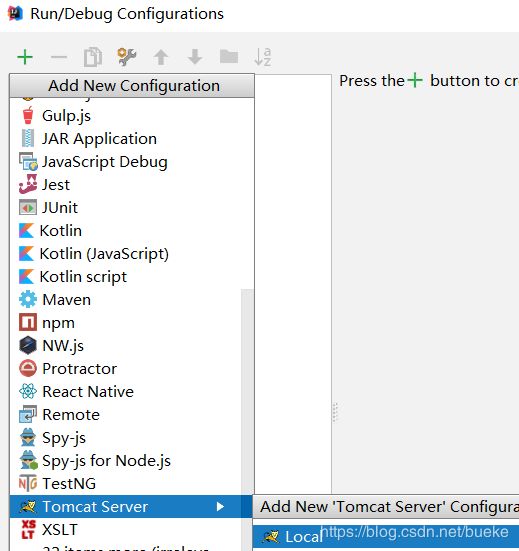Click the Sort Alphabetically a-z icon
Image resolution: width=519 pixels, height=551 pixels.
[262, 57]
